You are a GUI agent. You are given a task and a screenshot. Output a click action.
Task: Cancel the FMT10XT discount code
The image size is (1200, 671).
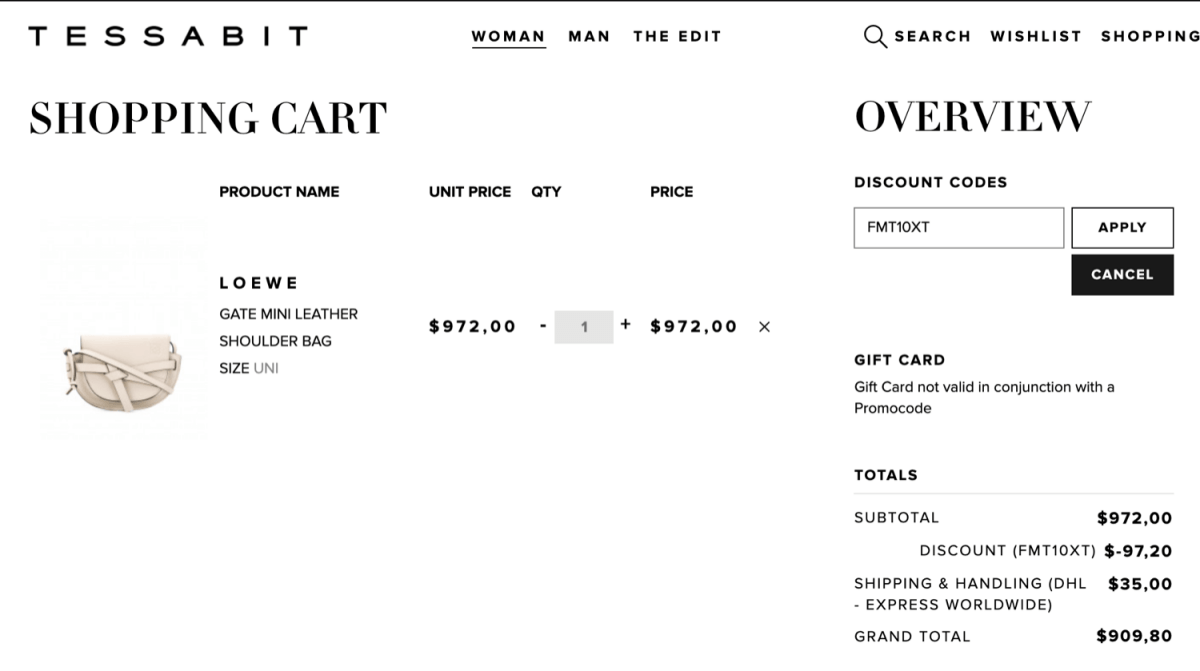1122,275
